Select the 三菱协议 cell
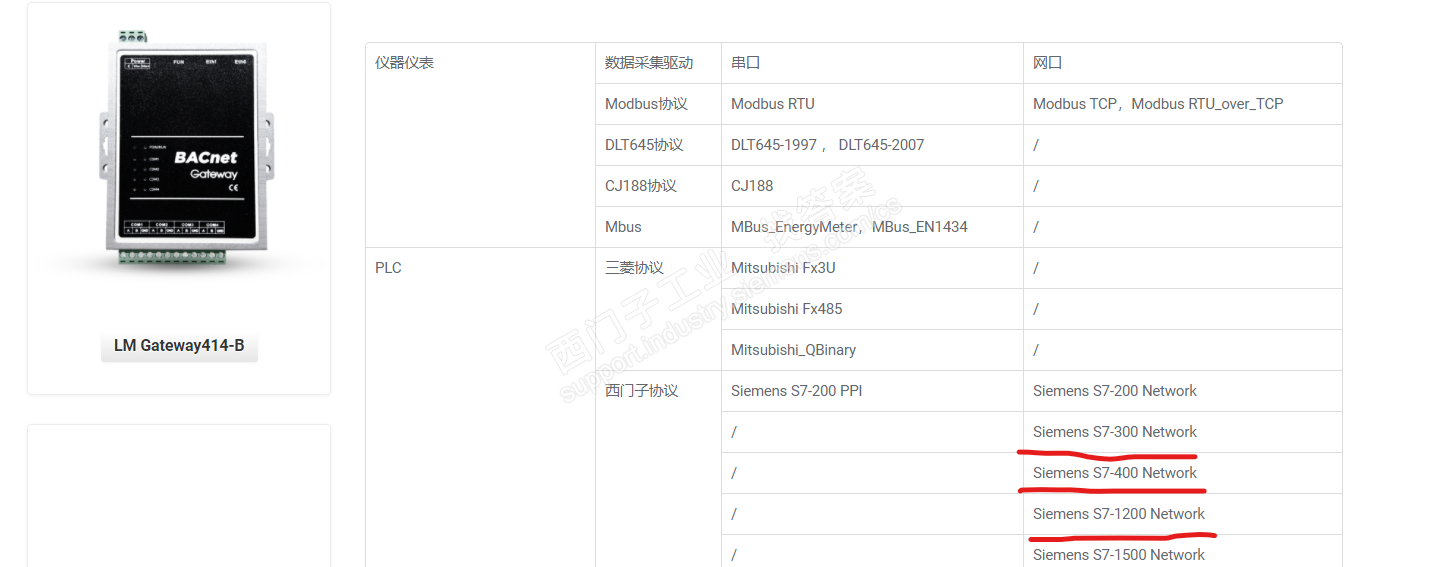The width and height of the screenshot is (1441, 567). point(658,309)
